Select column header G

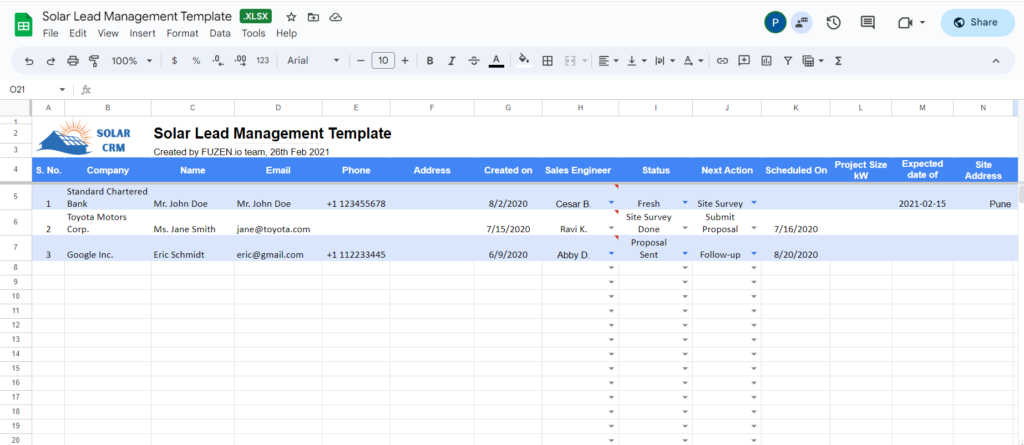pos(508,108)
